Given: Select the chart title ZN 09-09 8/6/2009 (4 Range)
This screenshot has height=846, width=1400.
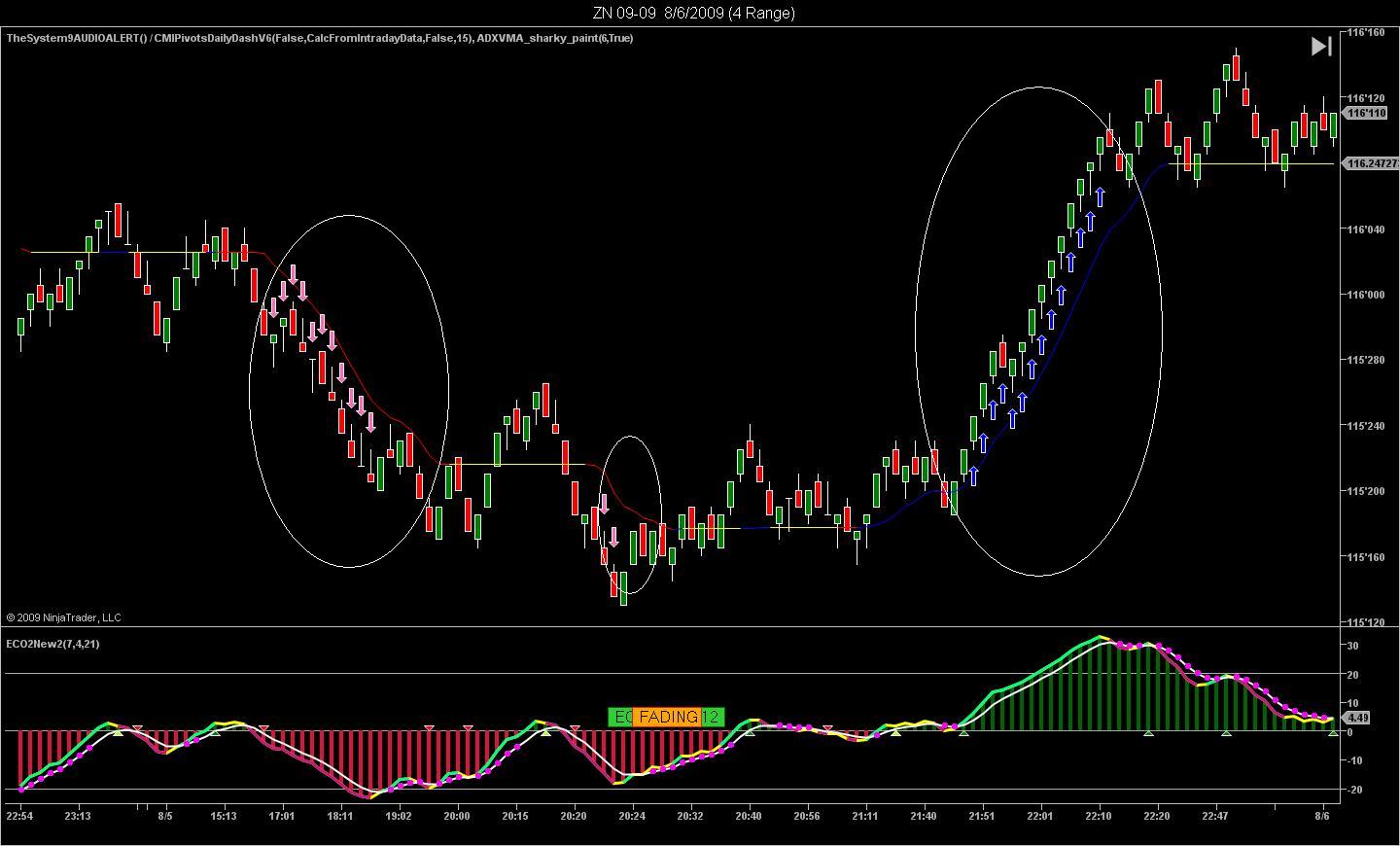Looking at the screenshot, I should click(x=693, y=13).
